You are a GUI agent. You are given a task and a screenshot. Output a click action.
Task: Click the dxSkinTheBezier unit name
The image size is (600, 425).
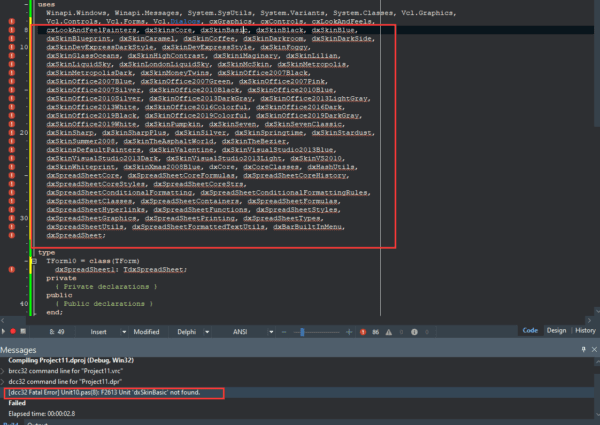click(x=254, y=142)
